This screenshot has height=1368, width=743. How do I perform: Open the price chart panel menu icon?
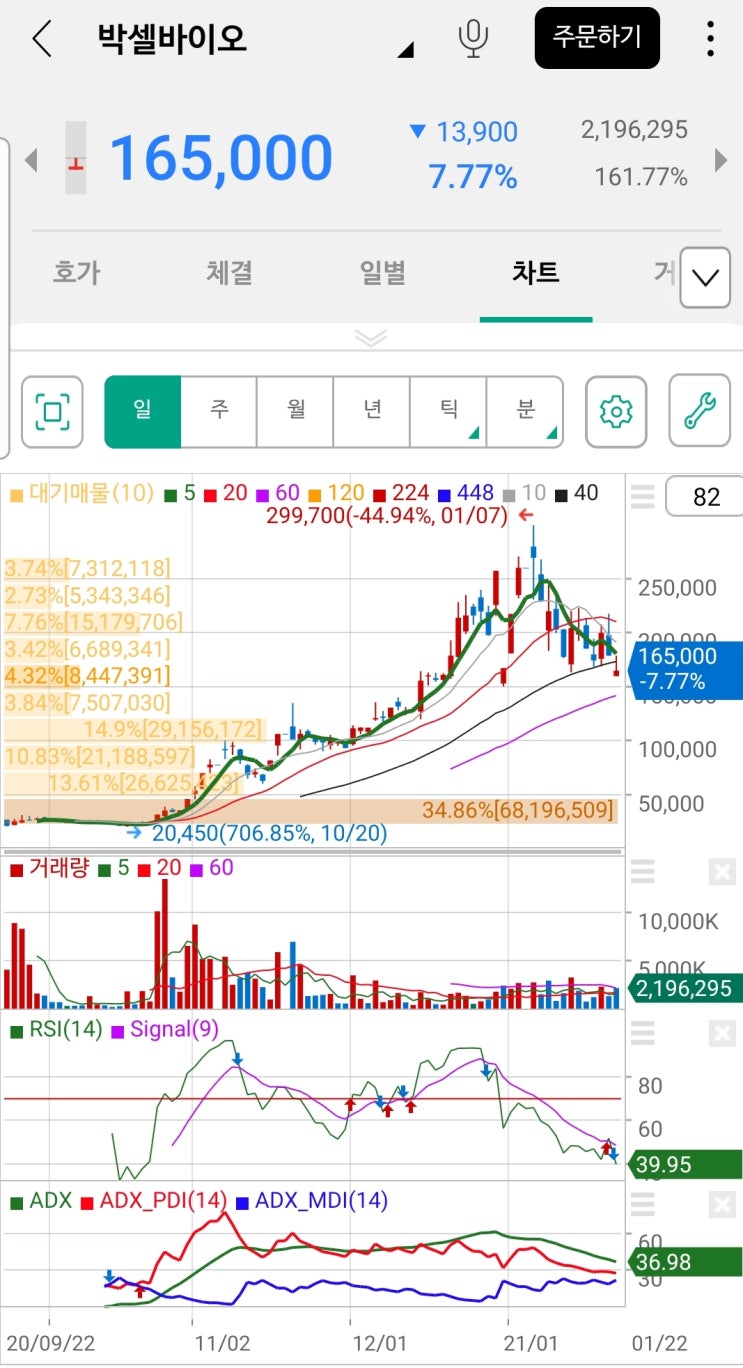642,497
